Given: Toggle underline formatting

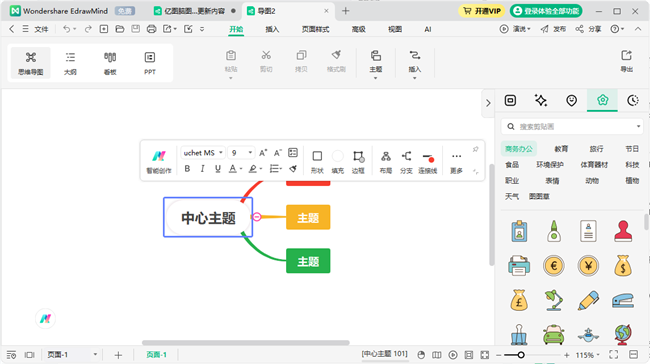Looking at the screenshot, I should (x=218, y=169).
